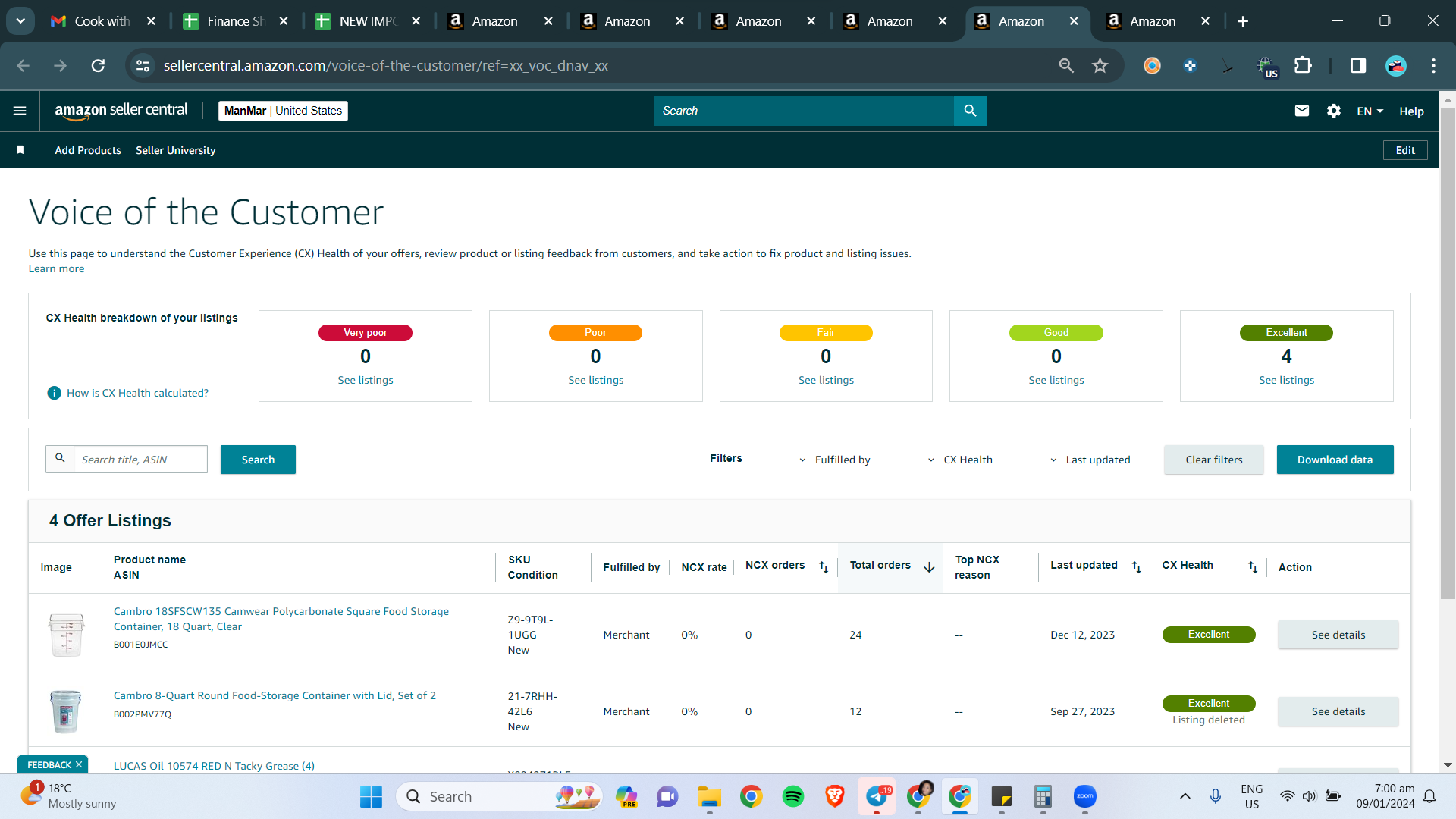1456x819 pixels.
Task: Click the magnifier search submit icon in header
Action: coord(970,111)
